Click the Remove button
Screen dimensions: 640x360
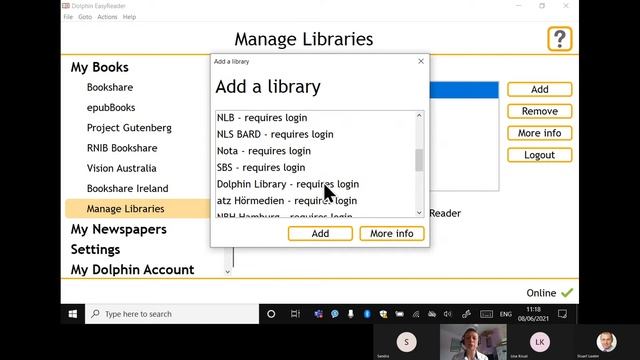tap(540, 111)
